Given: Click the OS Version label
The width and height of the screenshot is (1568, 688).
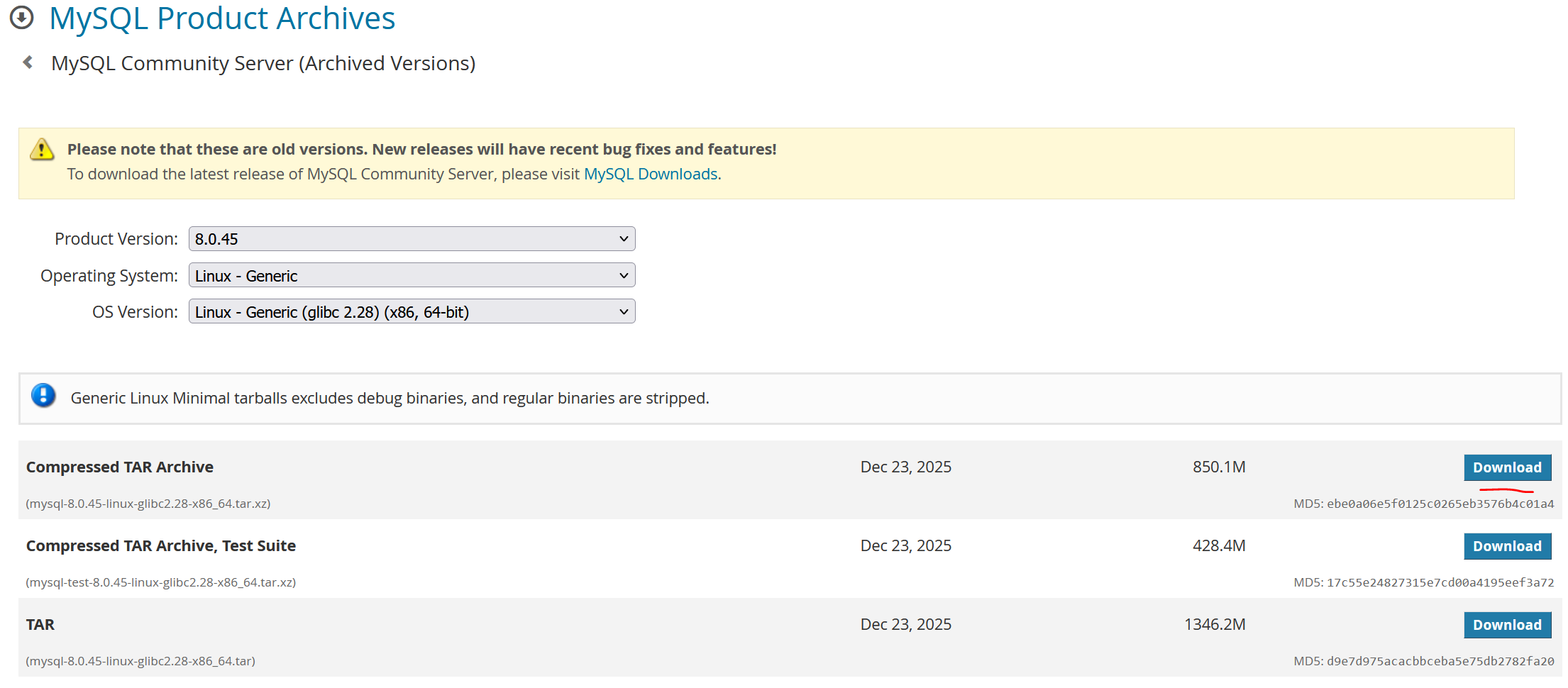Looking at the screenshot, I should click(135, 311).
